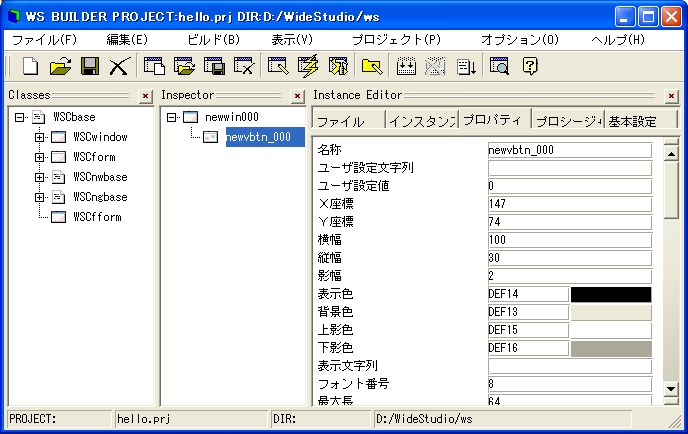Open the プロジェクト(P) menu
The height and width of the screenshot is (434, 688).
click(397, 40)
